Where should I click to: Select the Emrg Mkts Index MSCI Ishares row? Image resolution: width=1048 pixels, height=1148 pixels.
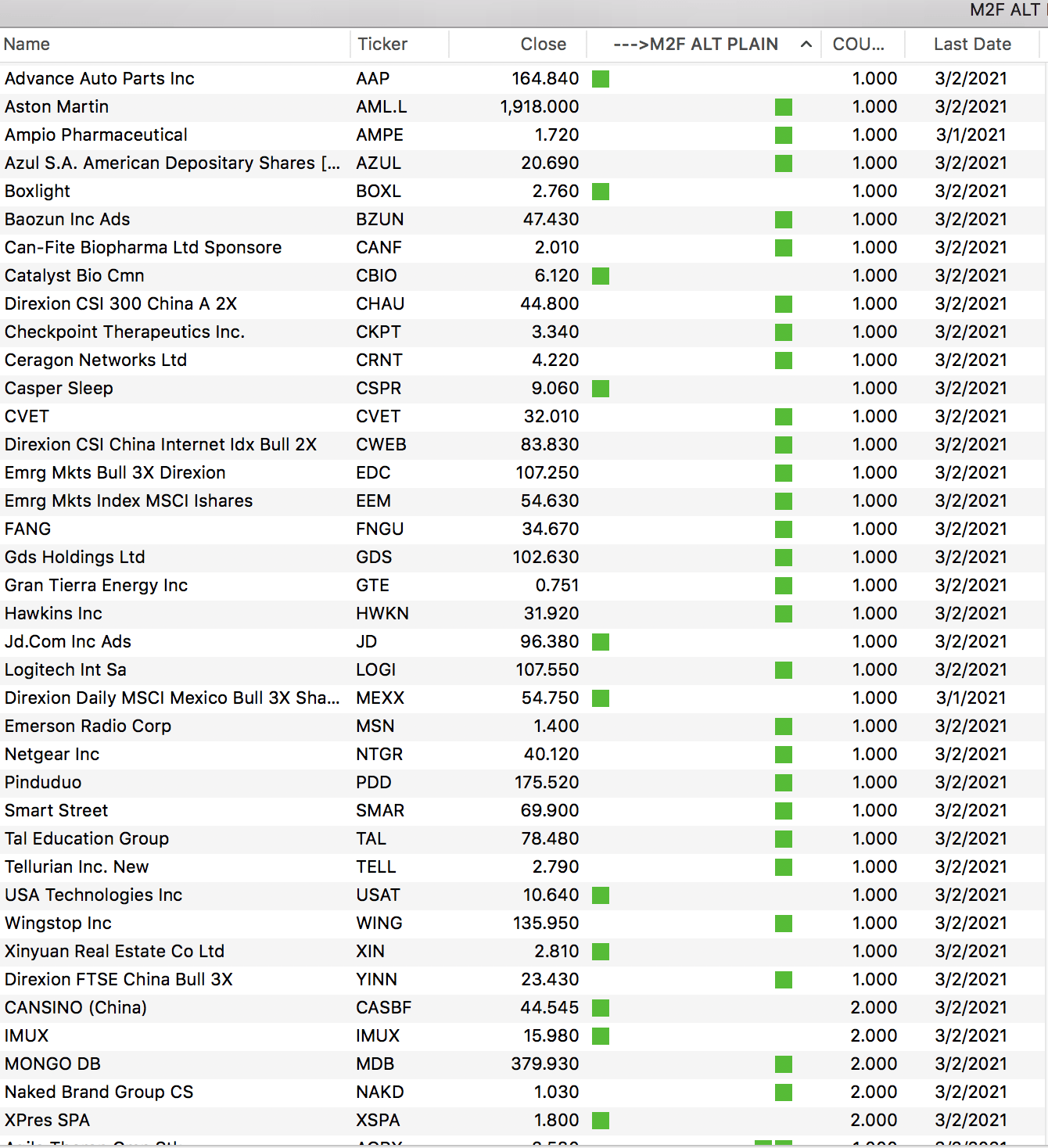click(x=522, y=501)
